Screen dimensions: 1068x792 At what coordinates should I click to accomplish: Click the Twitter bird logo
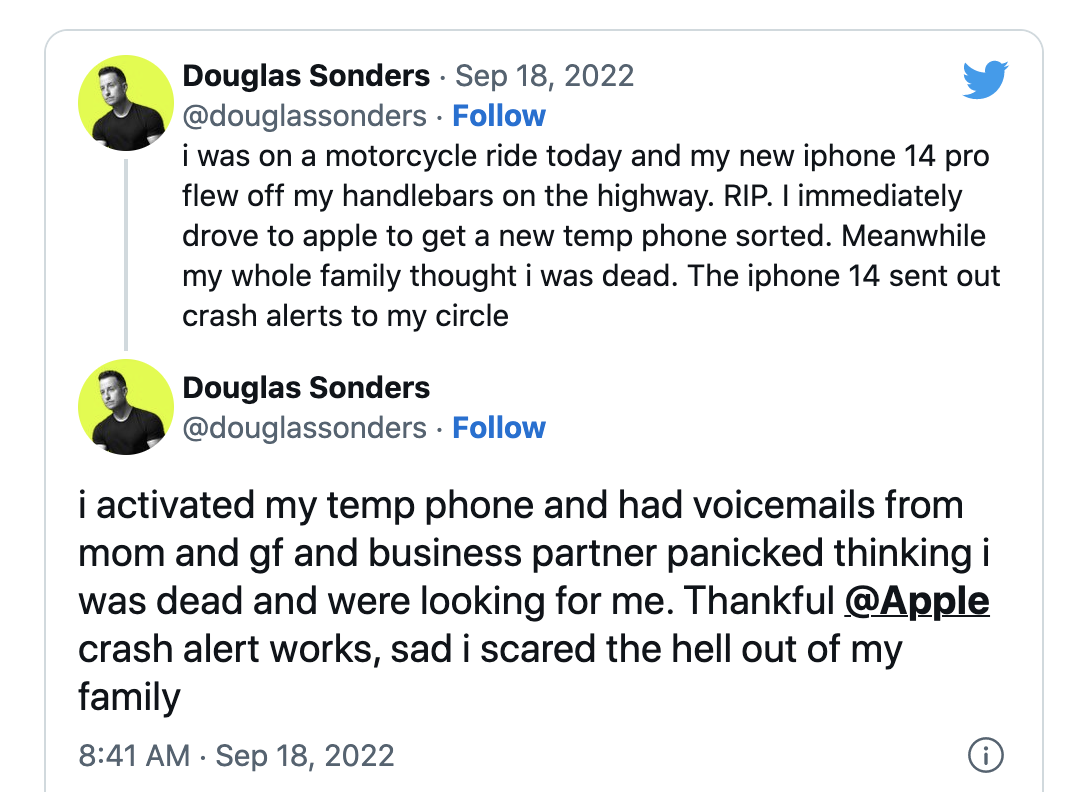click(985, 80)
